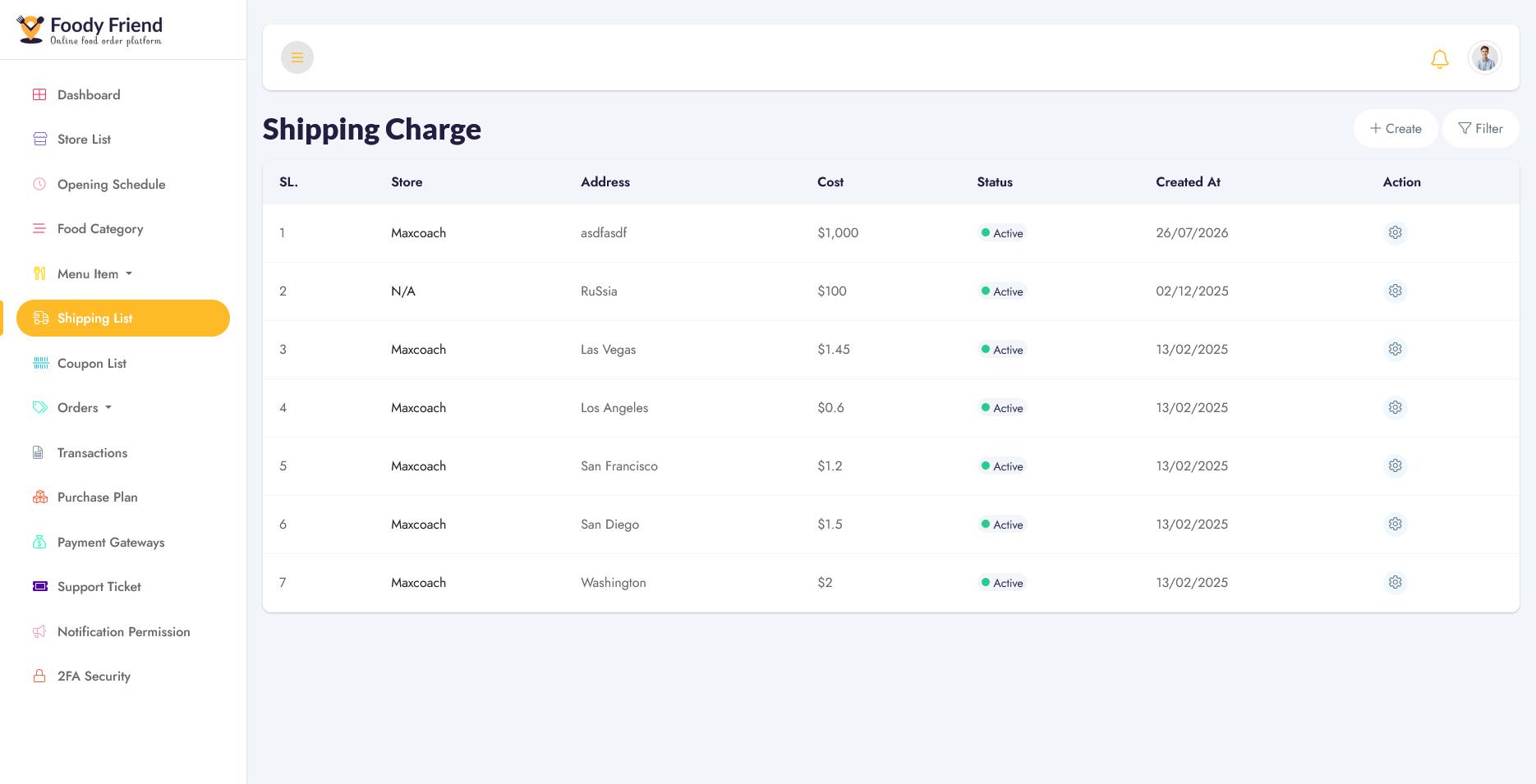
Task: Open the settings gear for the Los Angeles row
Action: (1395, 408)
